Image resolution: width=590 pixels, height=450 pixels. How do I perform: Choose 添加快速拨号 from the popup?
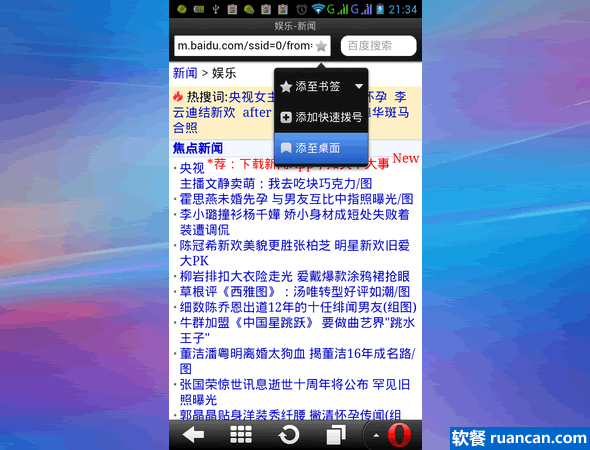tap(321, 117)
